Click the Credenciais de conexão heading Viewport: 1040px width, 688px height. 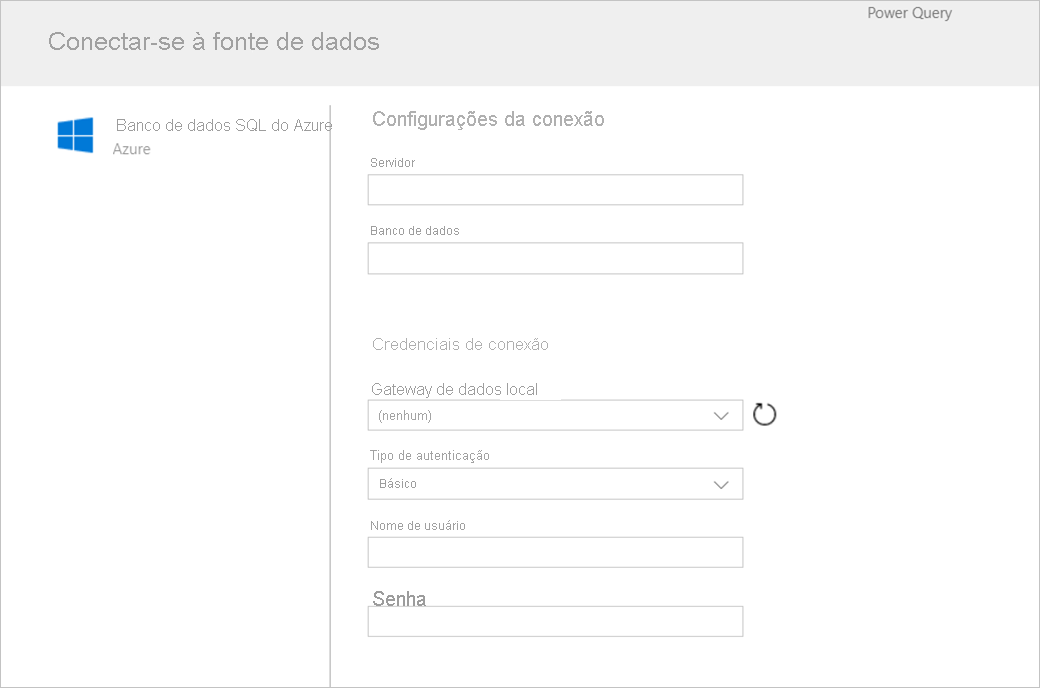[460, 344]
